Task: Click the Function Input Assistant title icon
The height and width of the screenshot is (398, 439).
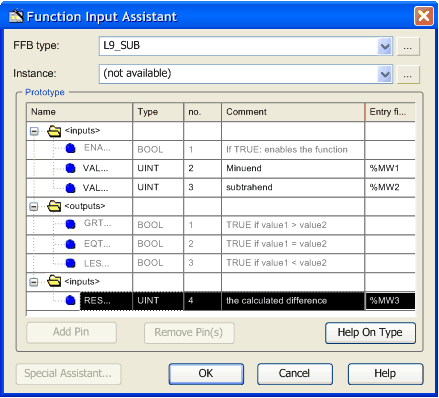Action: coord(16,16)
